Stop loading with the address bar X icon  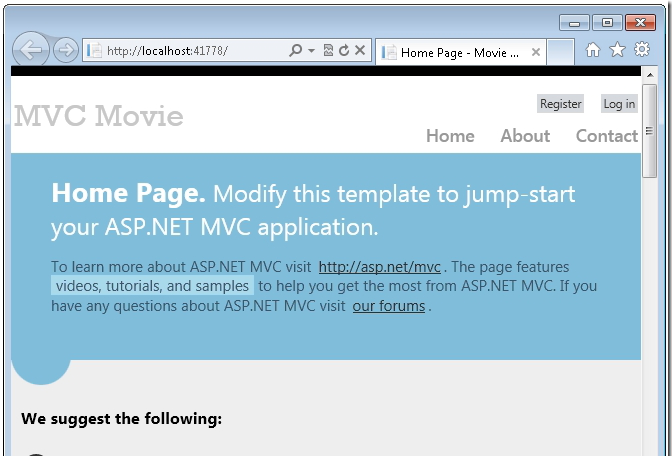360,50
